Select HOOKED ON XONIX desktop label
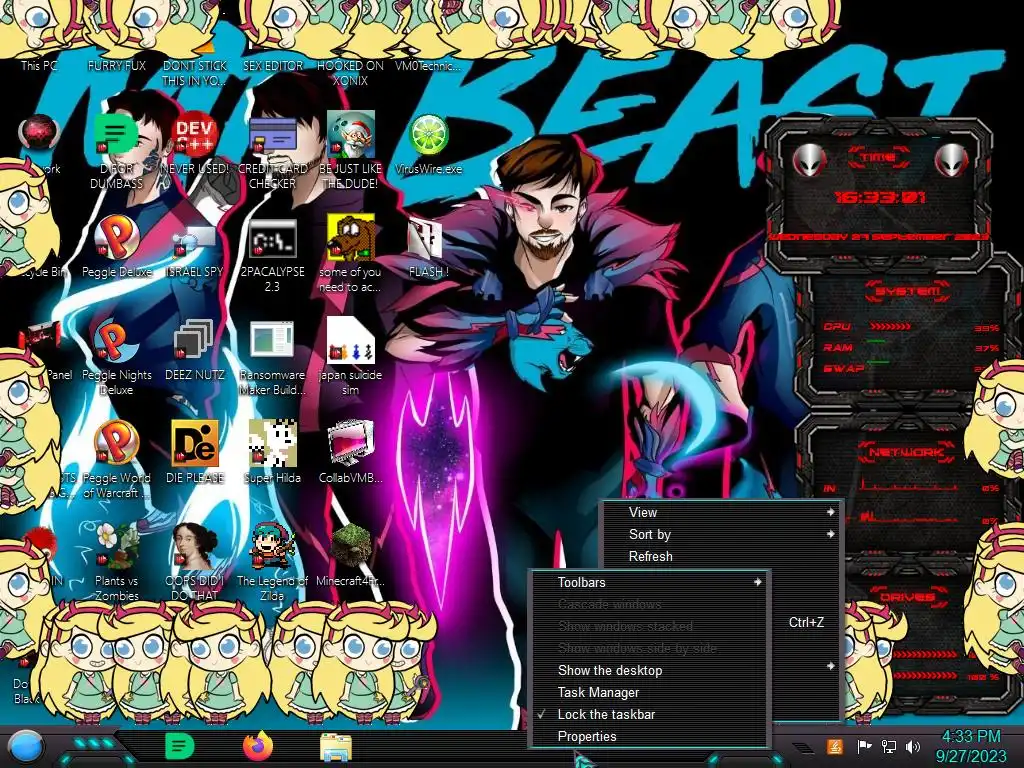This screenshot has height=768, width=1024. point(351,72)
